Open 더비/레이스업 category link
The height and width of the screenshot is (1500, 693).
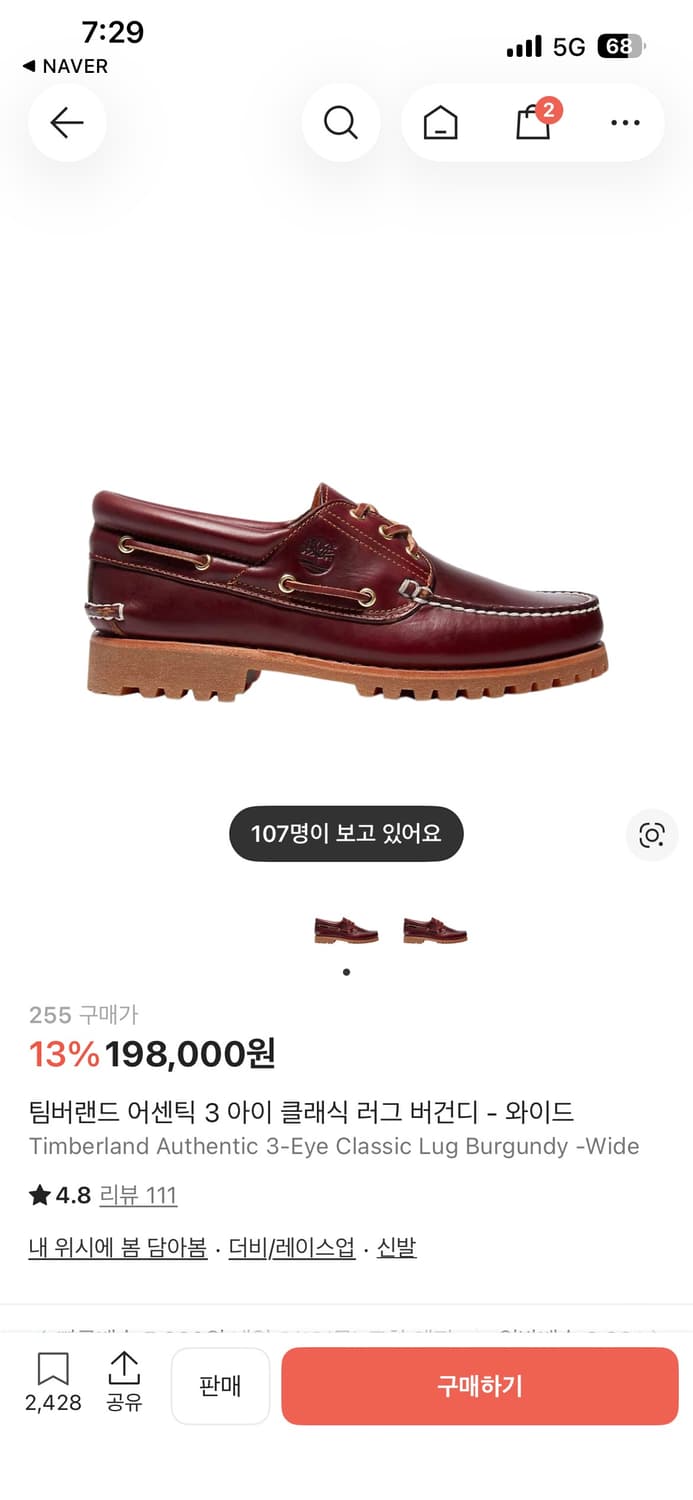[x=292, y=1248]
